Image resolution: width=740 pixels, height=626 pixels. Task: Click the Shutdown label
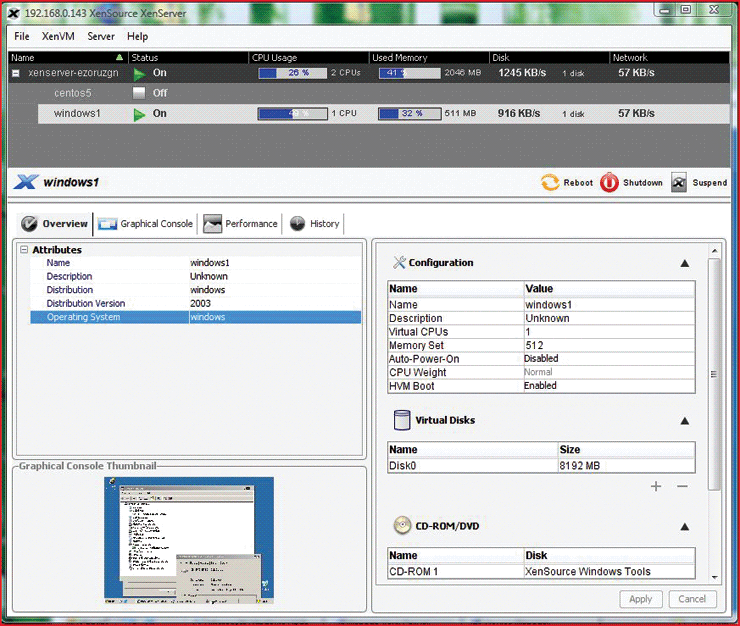643,183
